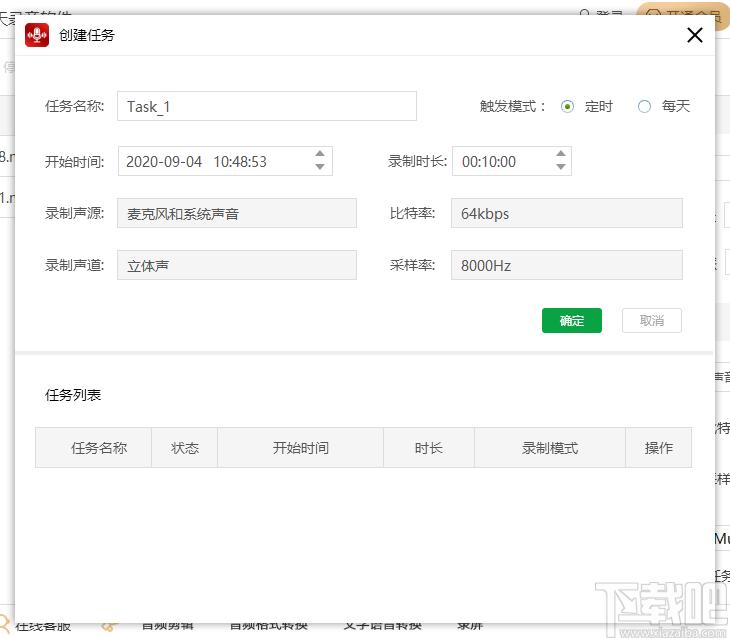Screen dimensions: 730x638
Task: Confirm with the green 确定 button
Action: 572,320
